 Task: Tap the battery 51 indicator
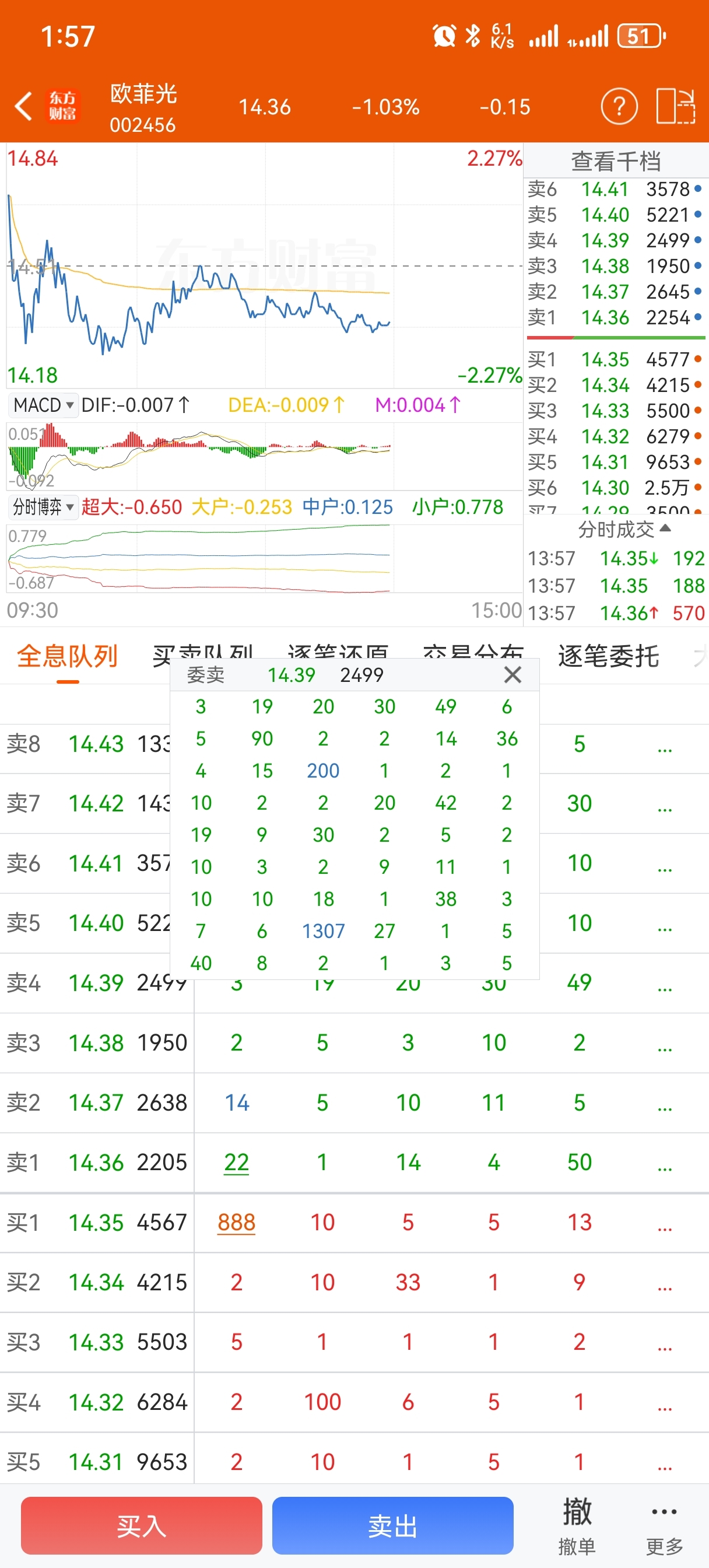coord(641,36)
